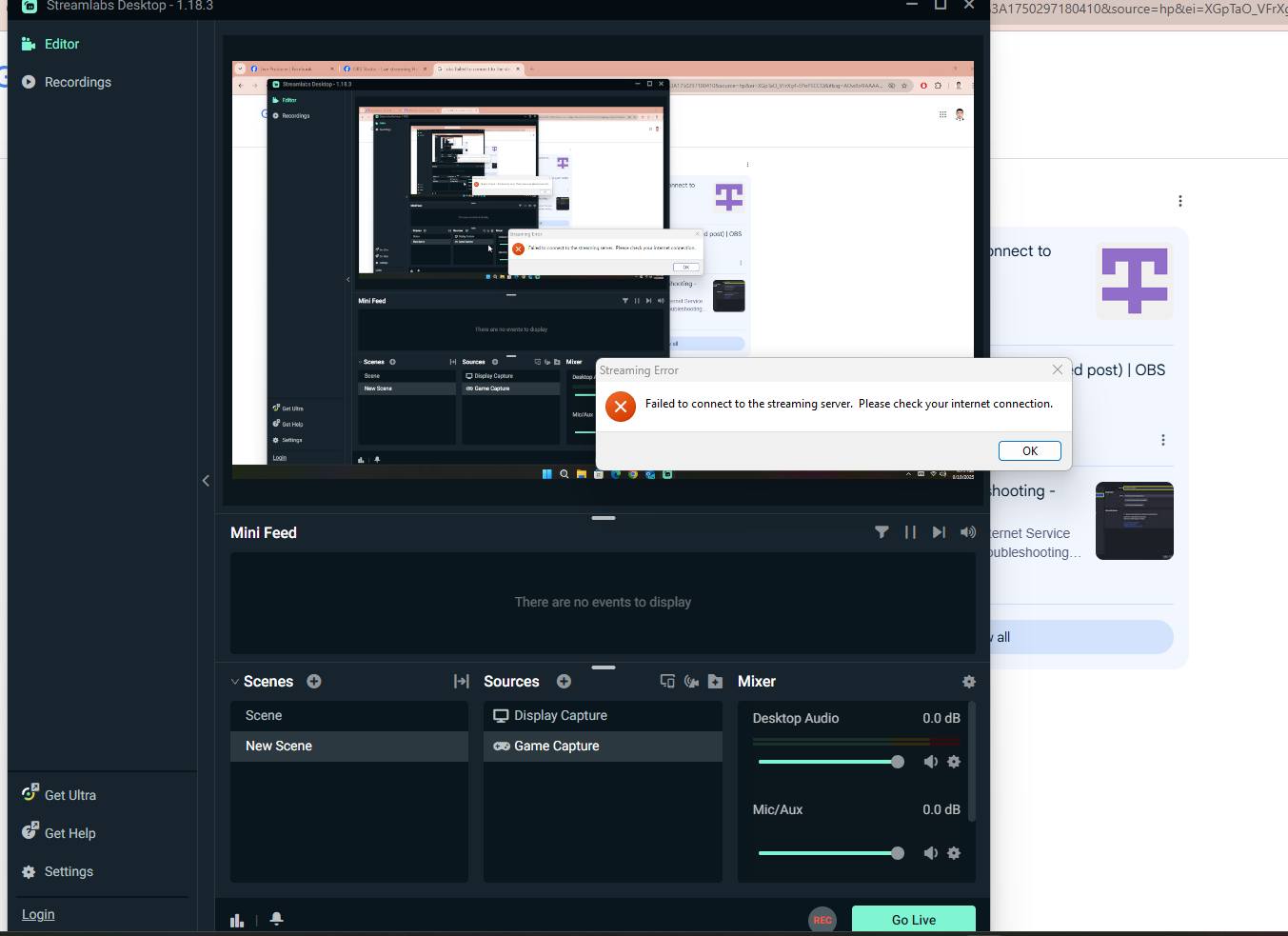
Task: Mute the Desktop Audio channel
Action: click(930, 762)
